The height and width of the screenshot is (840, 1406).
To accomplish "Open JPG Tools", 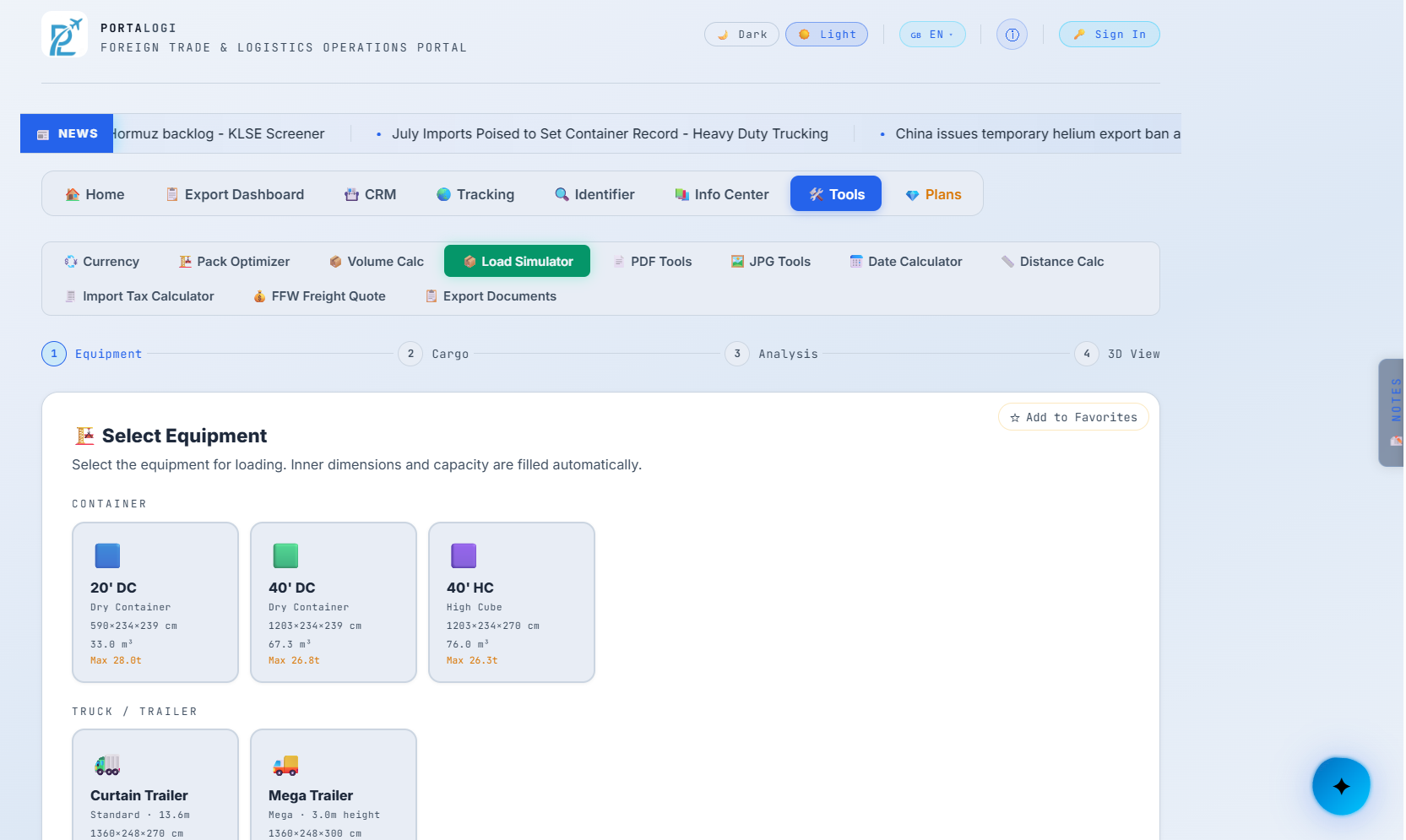I will (771, 262).
